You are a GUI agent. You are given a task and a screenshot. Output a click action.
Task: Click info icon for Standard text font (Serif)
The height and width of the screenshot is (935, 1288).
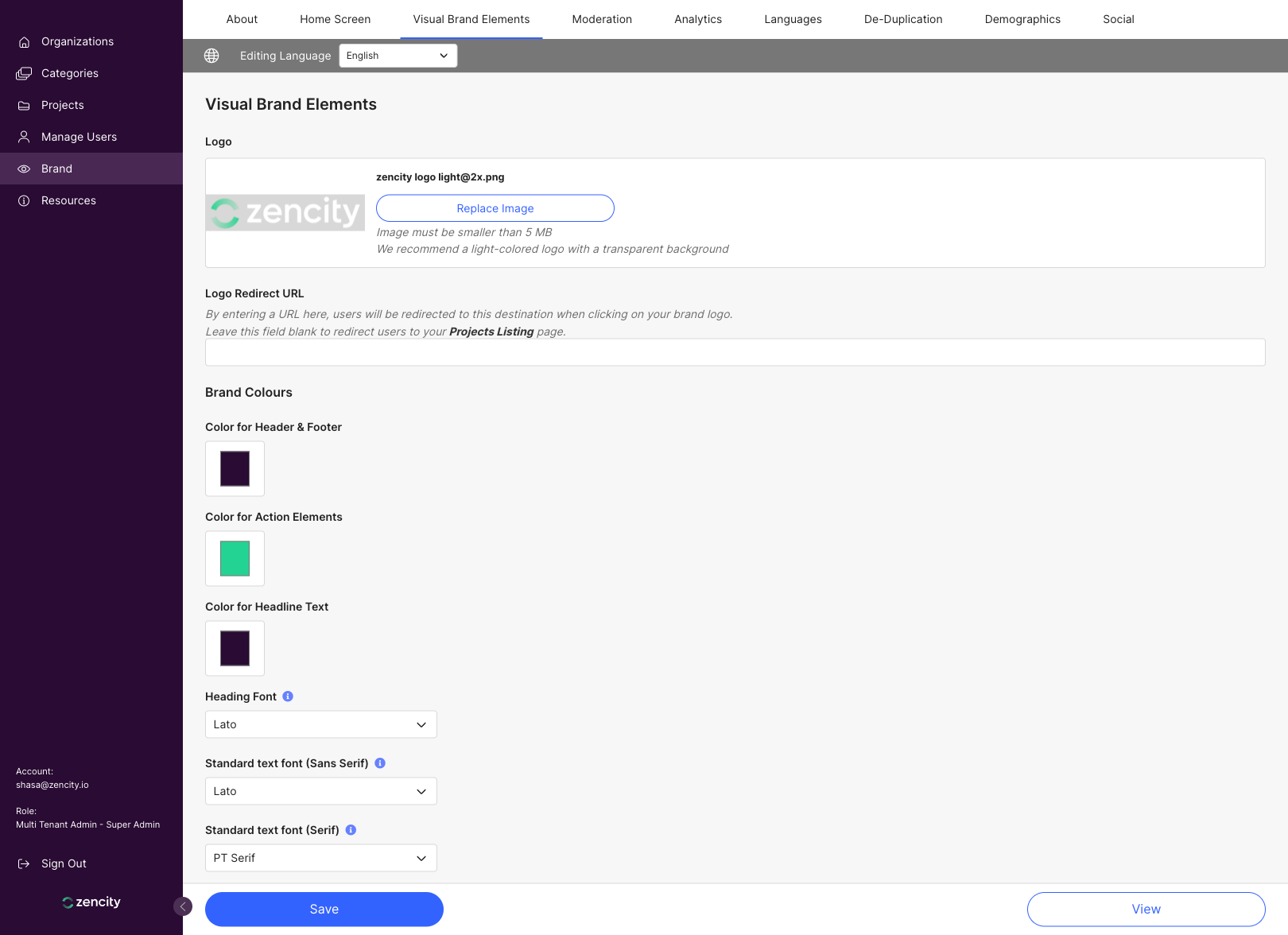pyautogui.click(x=351, y=830)
